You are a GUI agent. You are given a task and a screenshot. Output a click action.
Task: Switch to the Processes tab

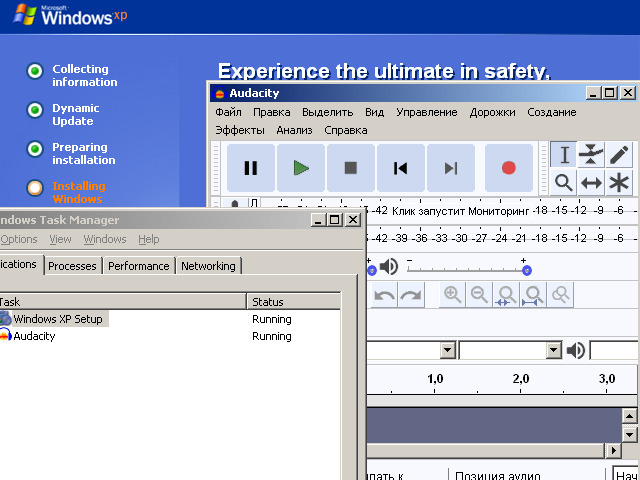coord(72,266)
